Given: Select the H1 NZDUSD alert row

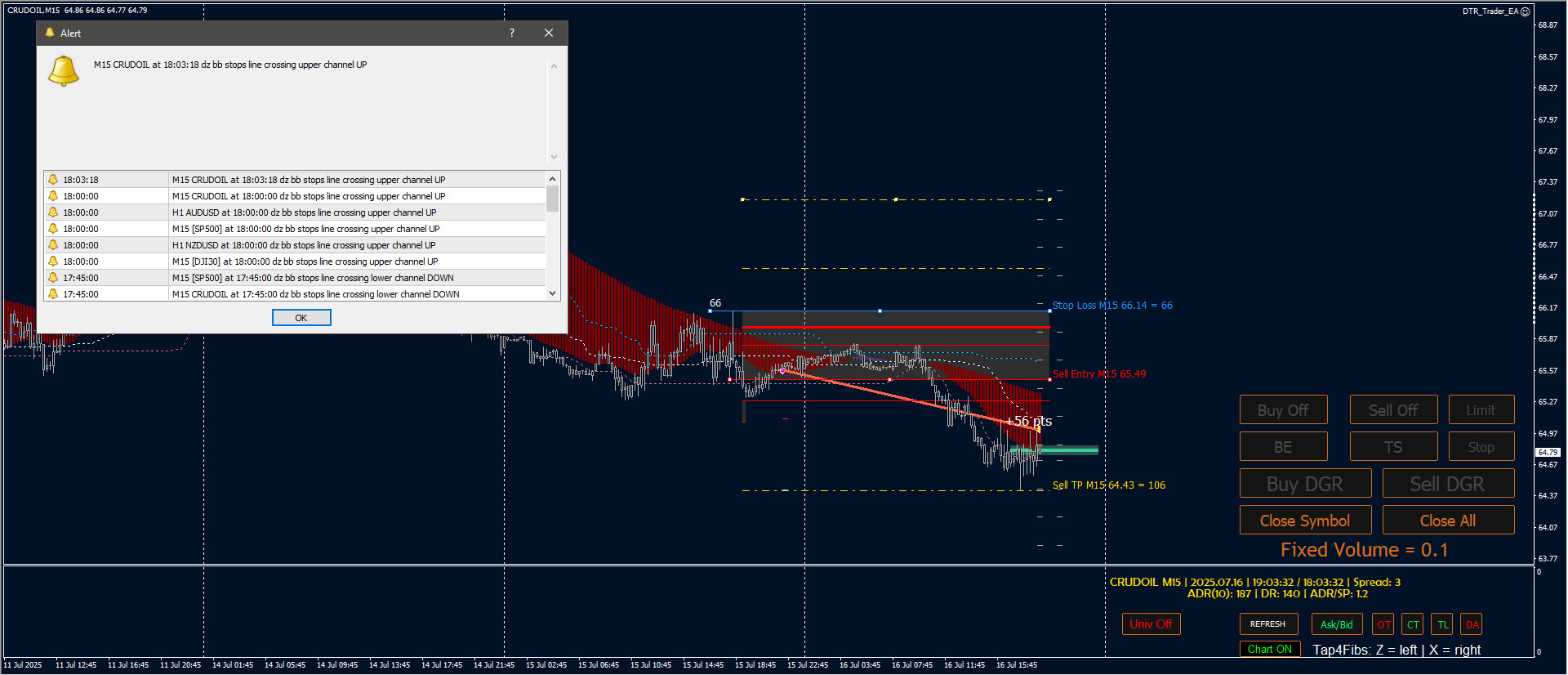Looking at the screenshot, I should pyautogui.click(x=295, y=245).
